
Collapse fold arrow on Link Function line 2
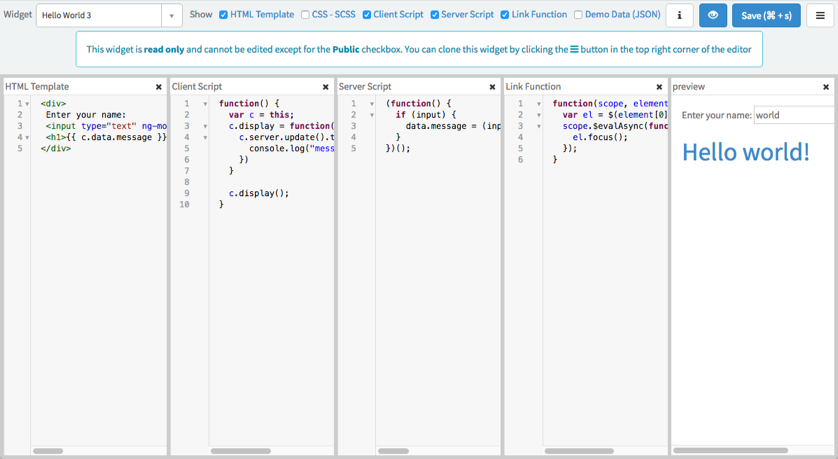(x=538, y=115)
